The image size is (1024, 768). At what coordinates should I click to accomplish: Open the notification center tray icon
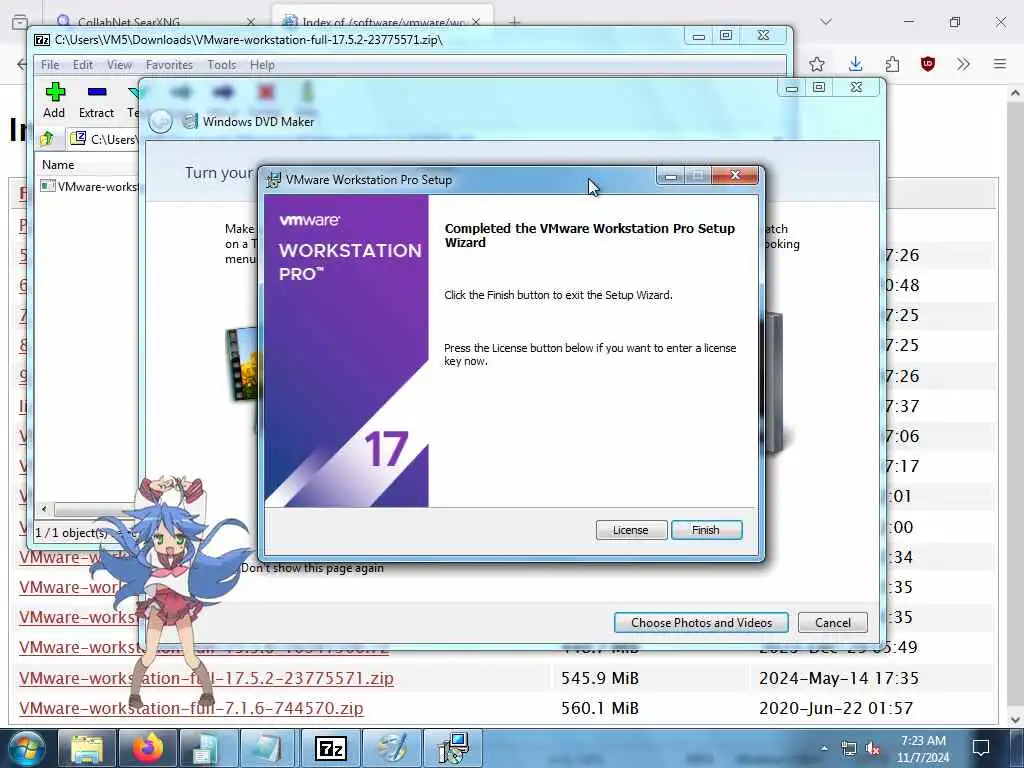click(982, 748)
